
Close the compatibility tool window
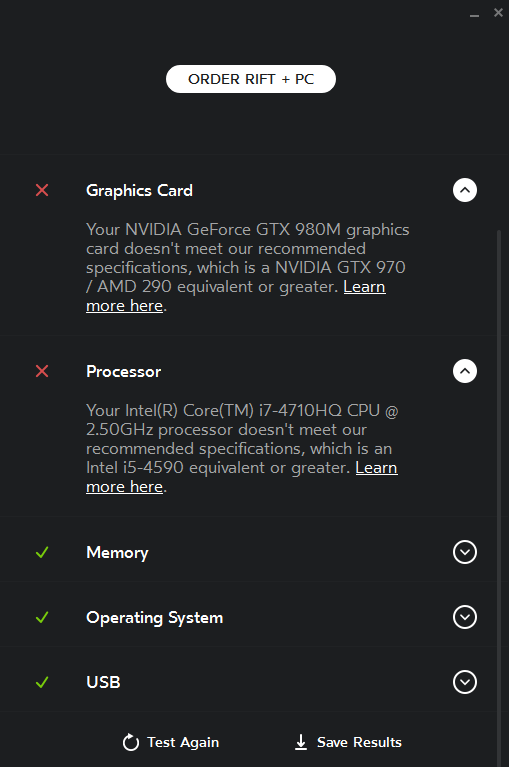[x=499, y=13]
